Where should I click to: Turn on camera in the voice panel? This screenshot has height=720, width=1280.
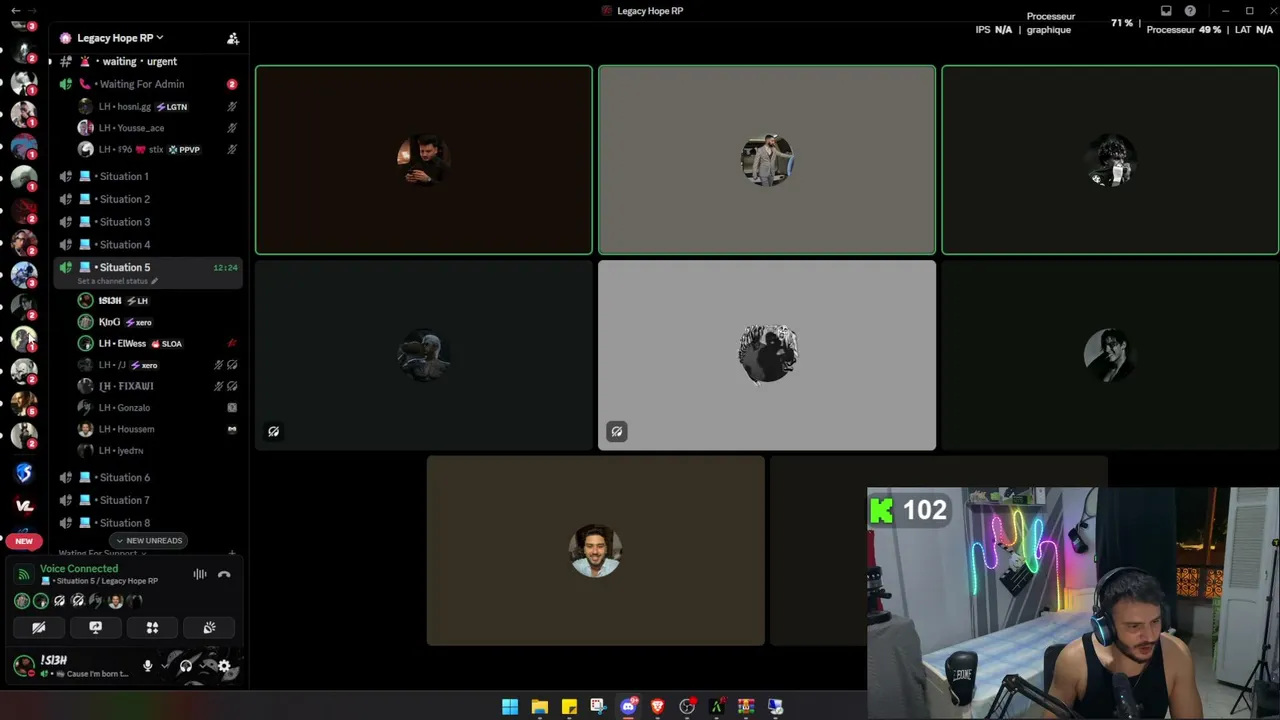click(39, 628)
